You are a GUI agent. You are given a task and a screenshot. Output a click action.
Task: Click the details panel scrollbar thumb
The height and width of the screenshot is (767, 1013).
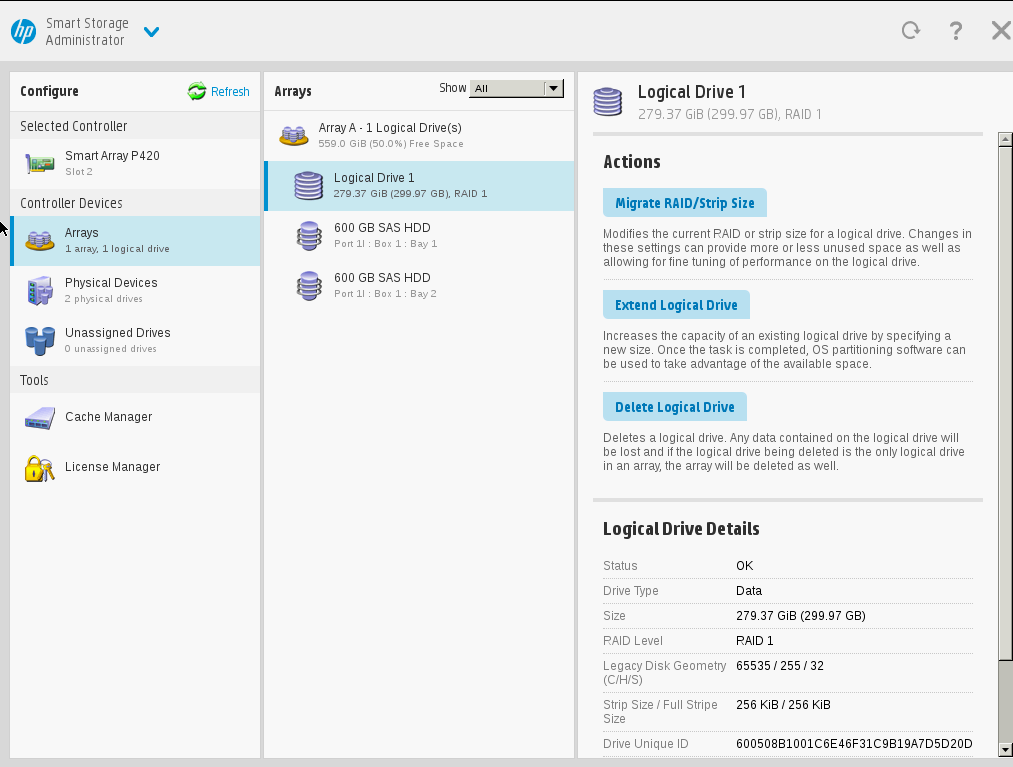point(1005,404)
